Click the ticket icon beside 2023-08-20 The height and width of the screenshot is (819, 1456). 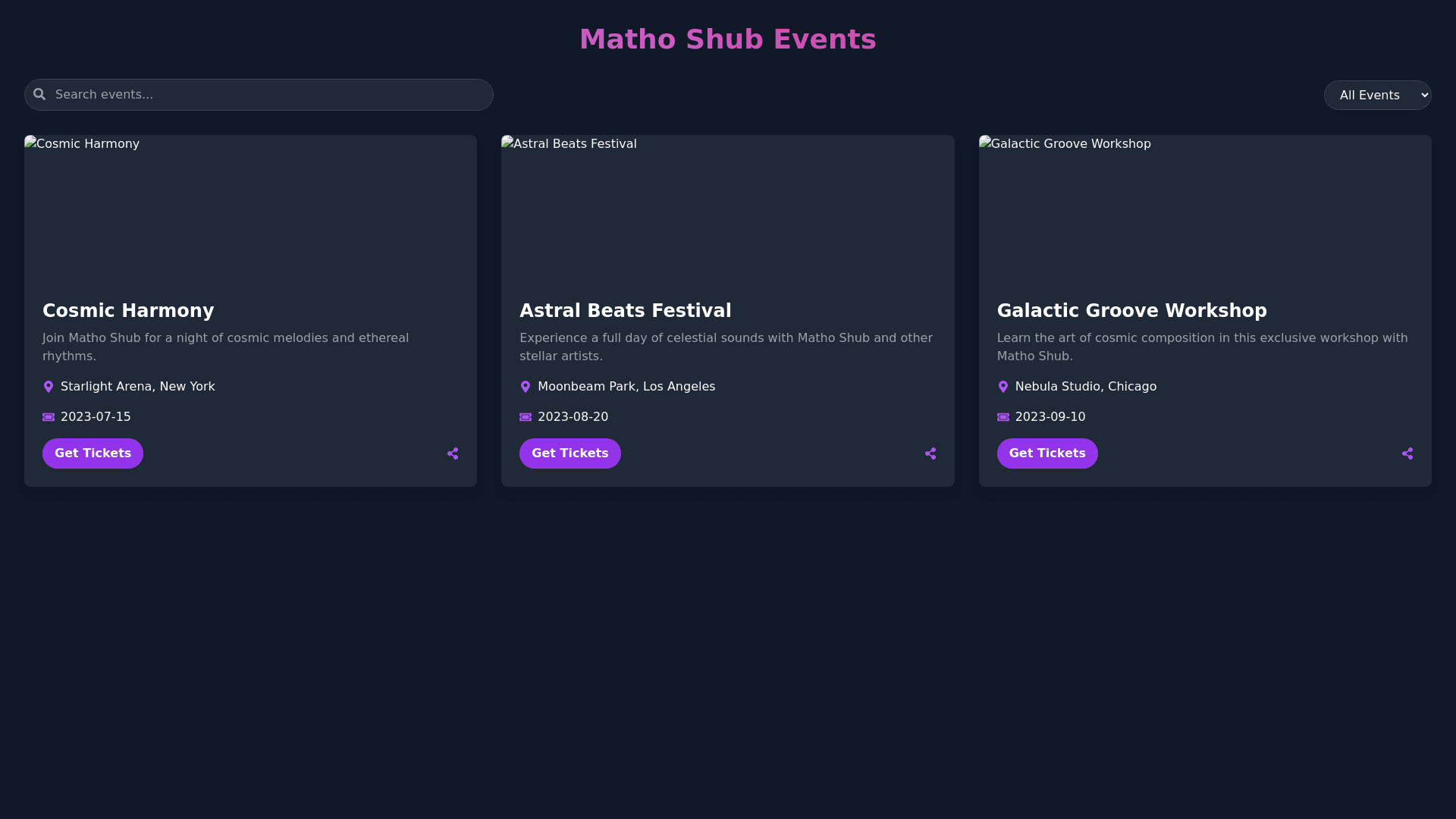pyautogui.click(x=526, y=417)
